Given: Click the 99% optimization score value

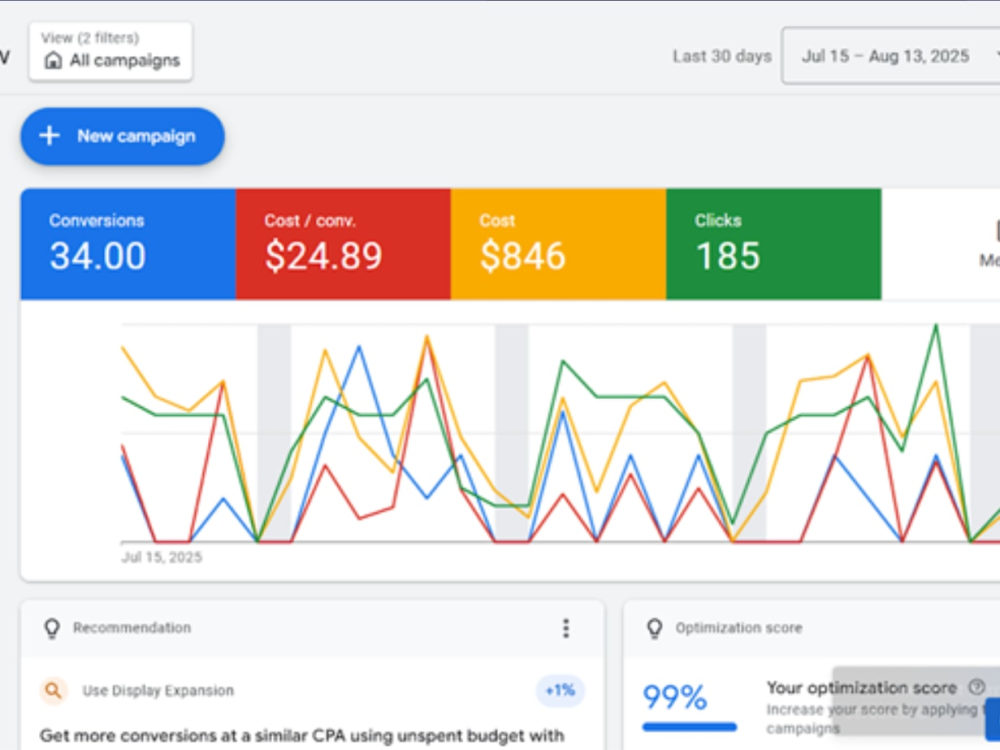Looking at the screenshot, I should pyautogui.click(x=675, y=697).
